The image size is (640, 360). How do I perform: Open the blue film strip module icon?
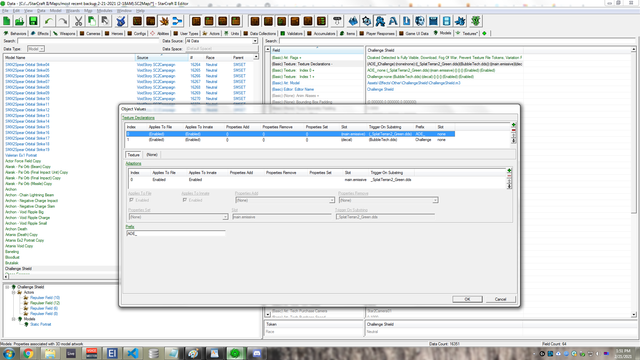(x=447, y=21)
